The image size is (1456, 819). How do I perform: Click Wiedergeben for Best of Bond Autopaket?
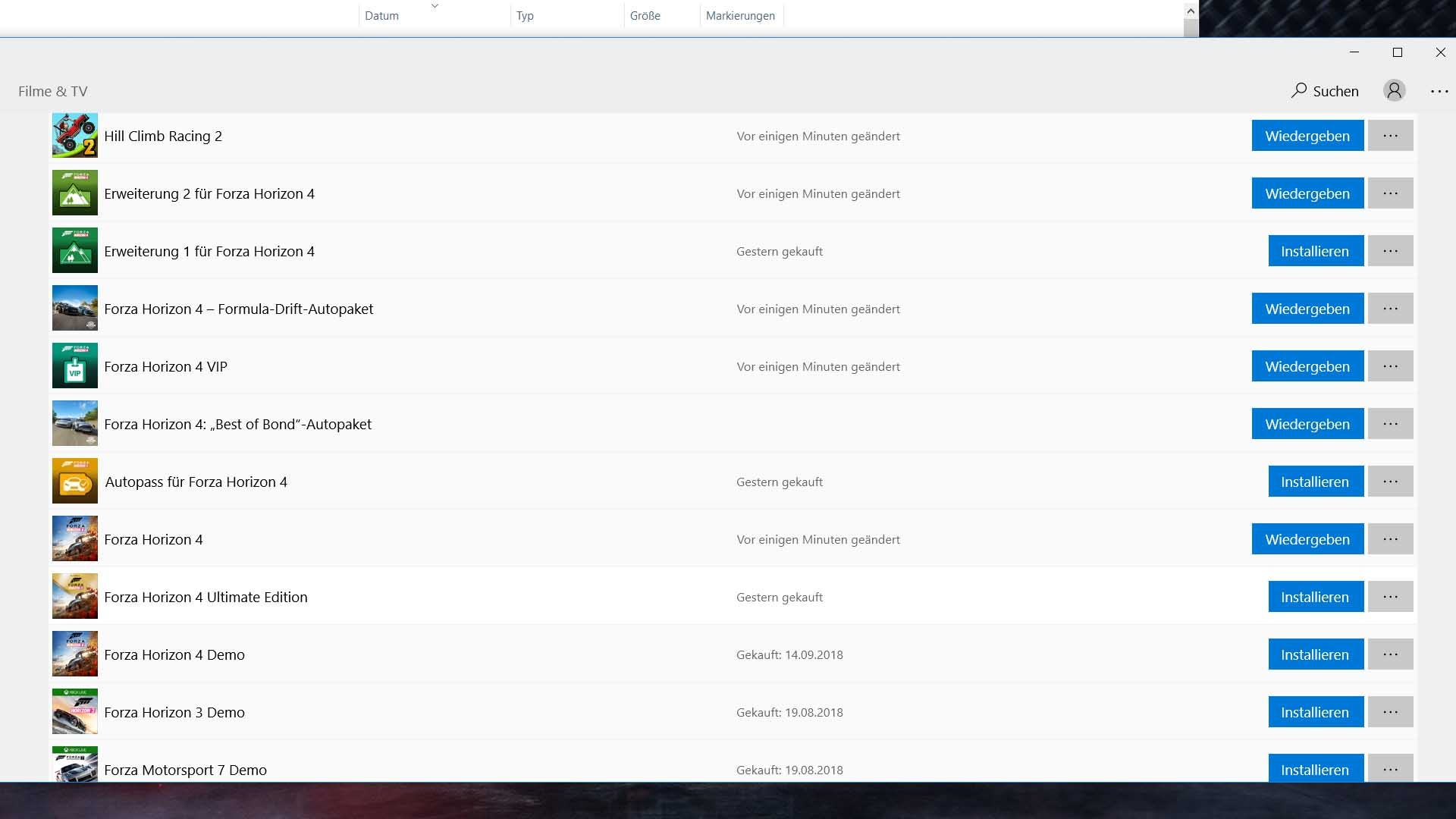[x=1307, y=424]
